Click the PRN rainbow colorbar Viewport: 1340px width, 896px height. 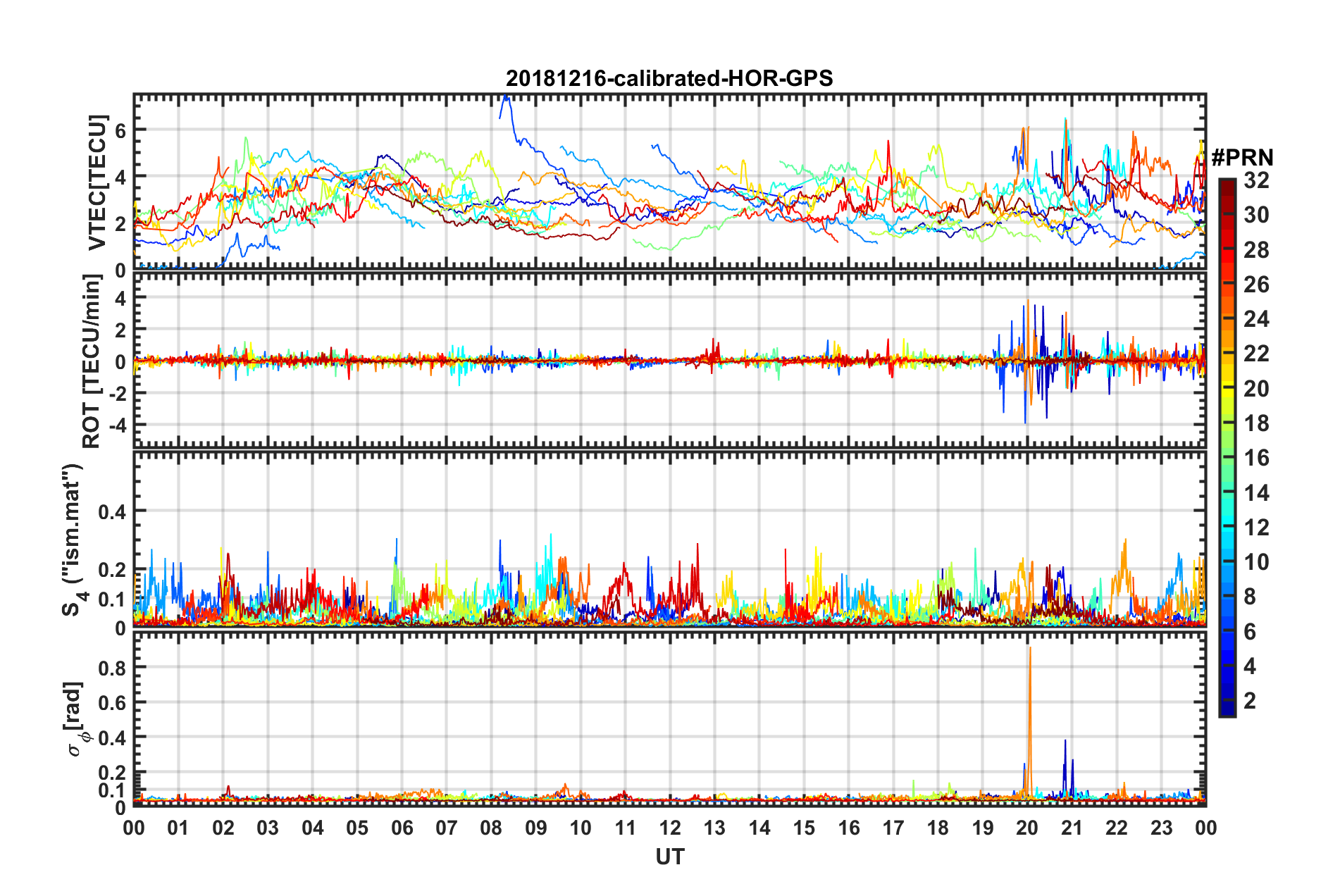[1227, 447]
